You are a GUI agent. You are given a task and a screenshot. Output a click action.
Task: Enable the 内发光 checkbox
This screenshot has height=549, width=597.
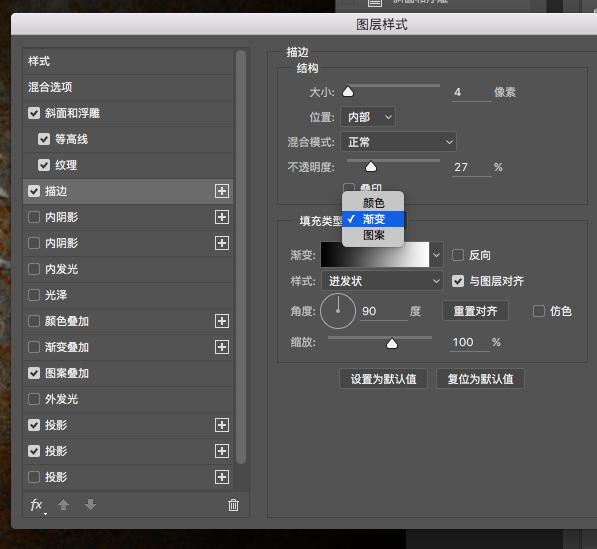[x=34, y=269]
